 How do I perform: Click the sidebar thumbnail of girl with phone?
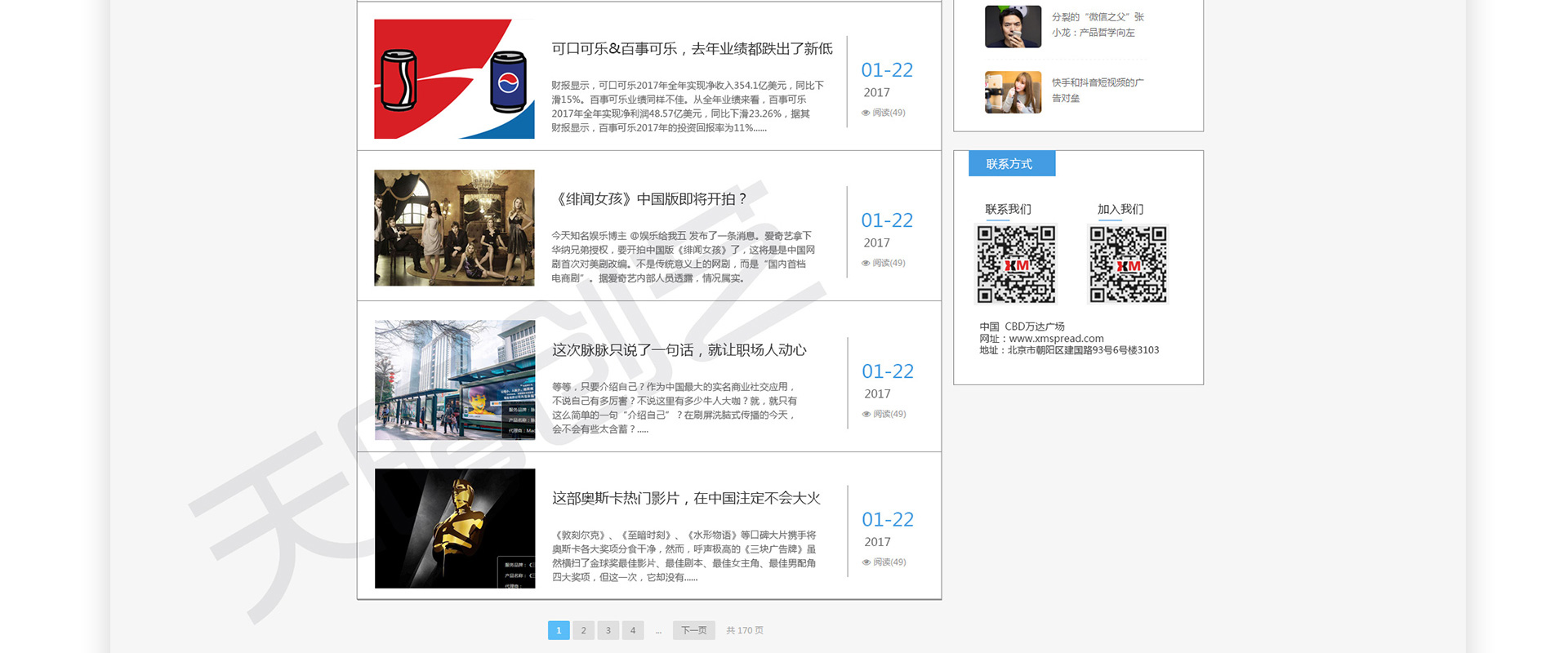(1013, 92)
